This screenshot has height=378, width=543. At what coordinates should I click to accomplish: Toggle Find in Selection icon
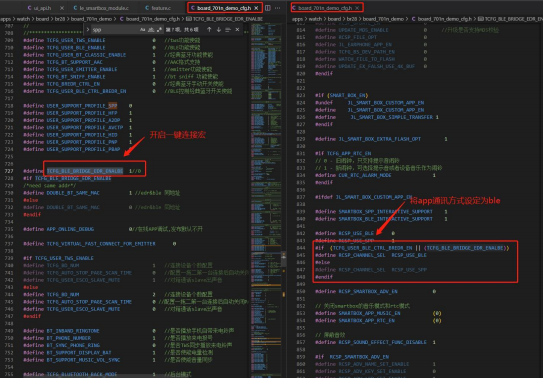pyautogui.click(x=228, y=30)
